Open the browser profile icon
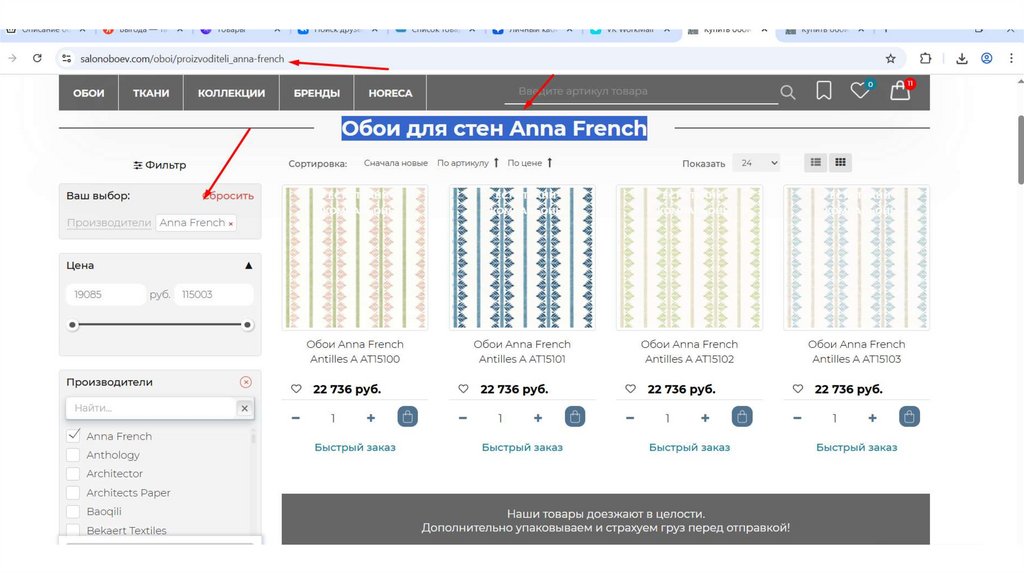The height and width of the screenshot is (574, 1024). pos(987,59)
